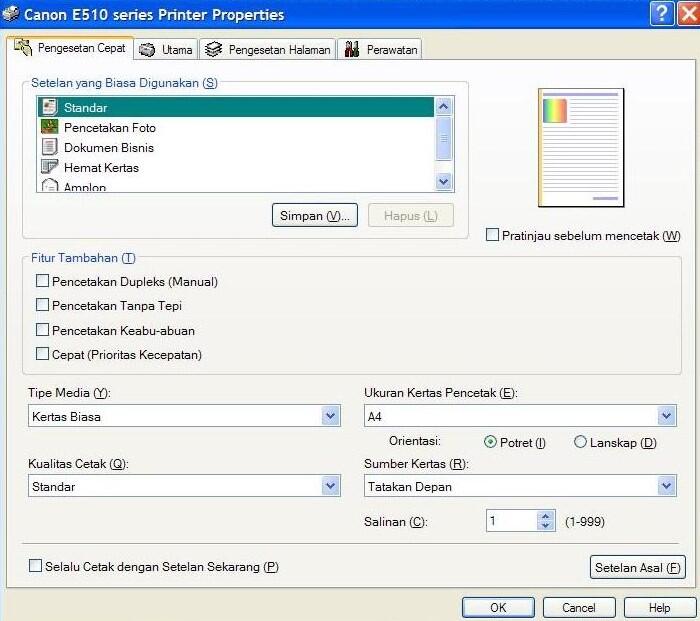Click the Hemat Kertas icon
The image size is (700, 621).
pyautogui.click(x=50, y=167)
